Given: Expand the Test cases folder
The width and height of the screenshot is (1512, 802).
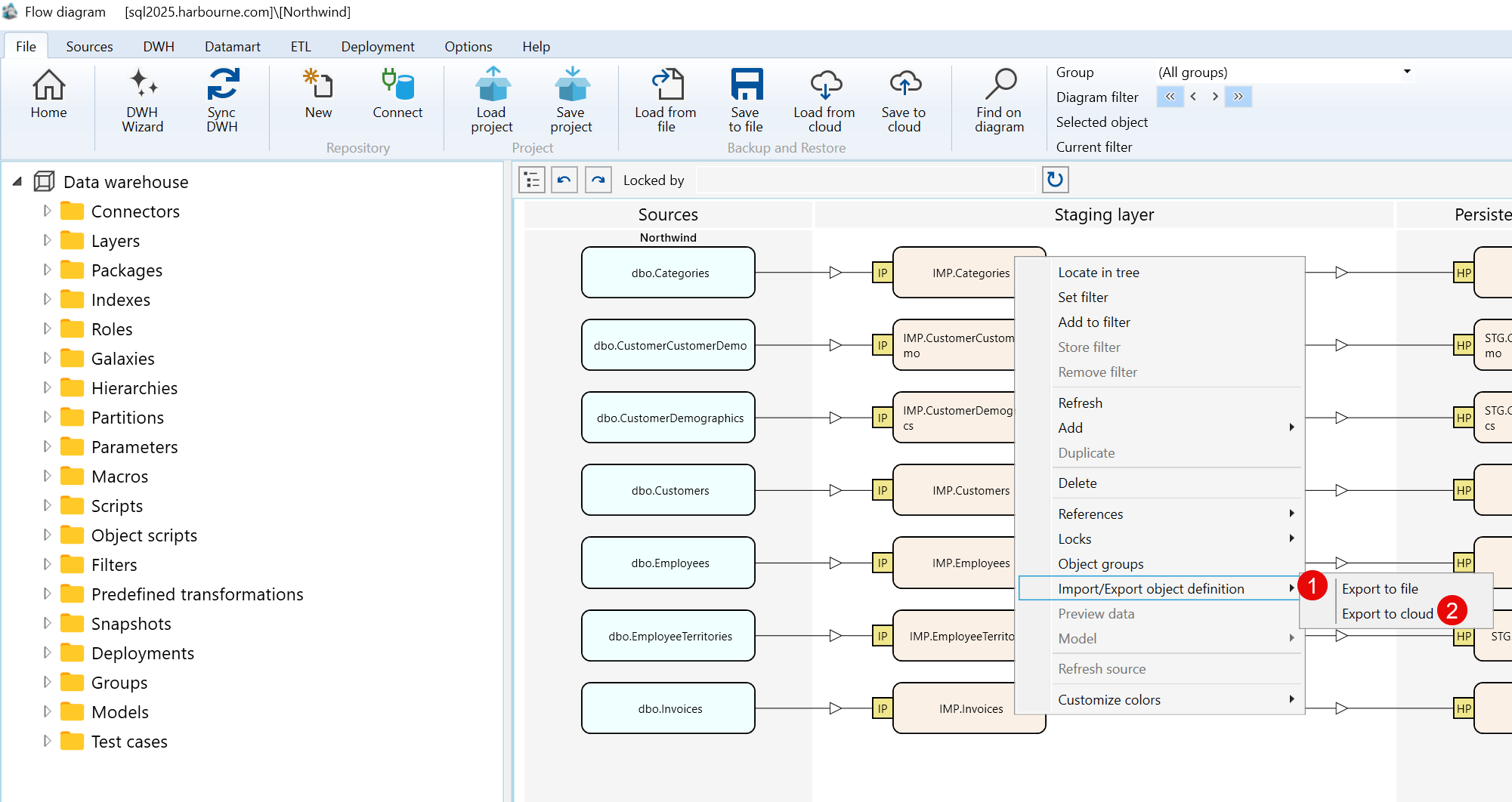Looking at the screenshot, I should point(47,741).
